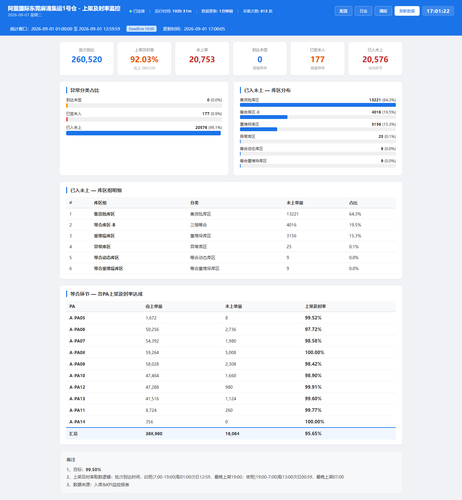Select row A-PA09
The height and width of the screenshot is (500, 462).
(x=231, y=364)
